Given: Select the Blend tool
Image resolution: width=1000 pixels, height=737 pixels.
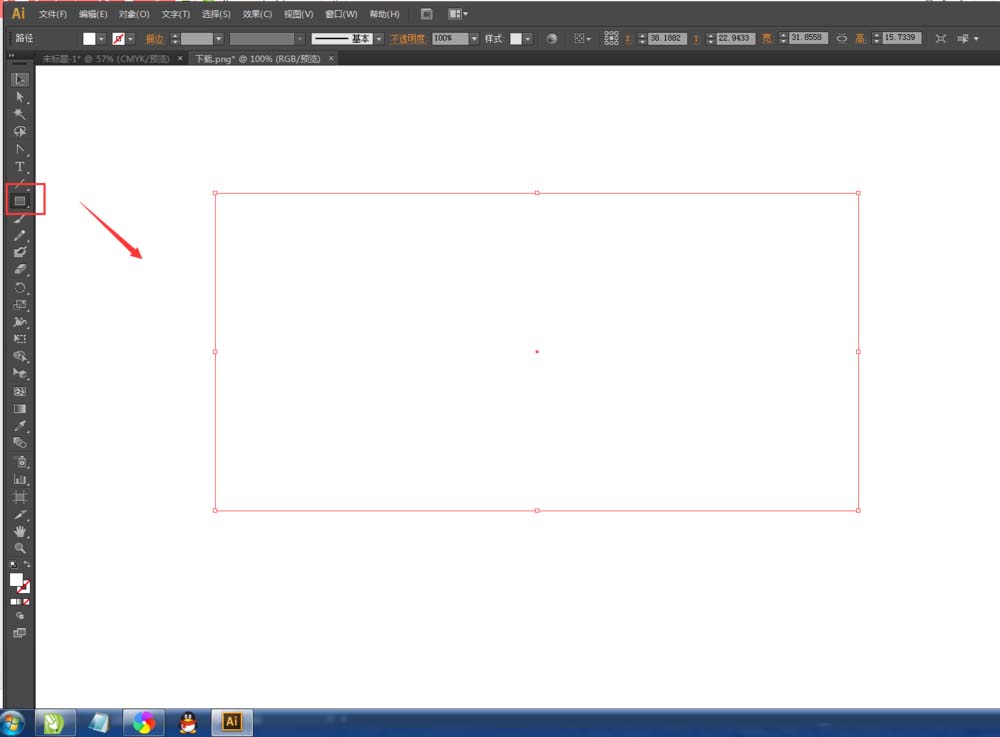Looking at the screenshot, I should click(x=20, y=443).
